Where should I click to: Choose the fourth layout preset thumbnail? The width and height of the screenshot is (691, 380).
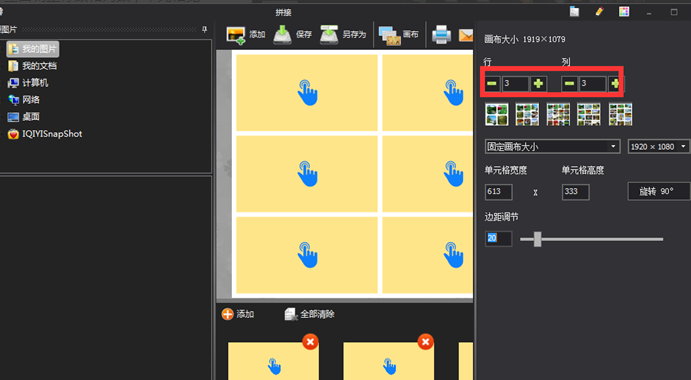(589, 114)
